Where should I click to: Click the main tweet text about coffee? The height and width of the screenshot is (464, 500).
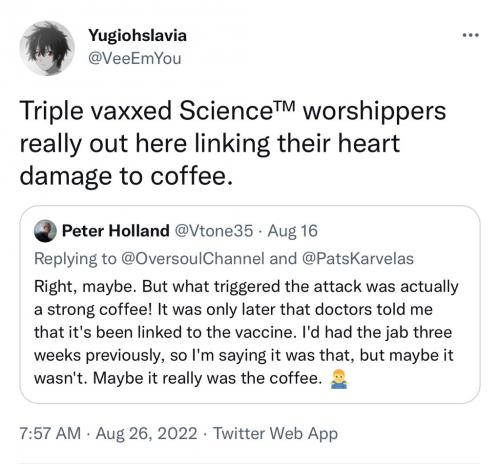coord(233,143)
